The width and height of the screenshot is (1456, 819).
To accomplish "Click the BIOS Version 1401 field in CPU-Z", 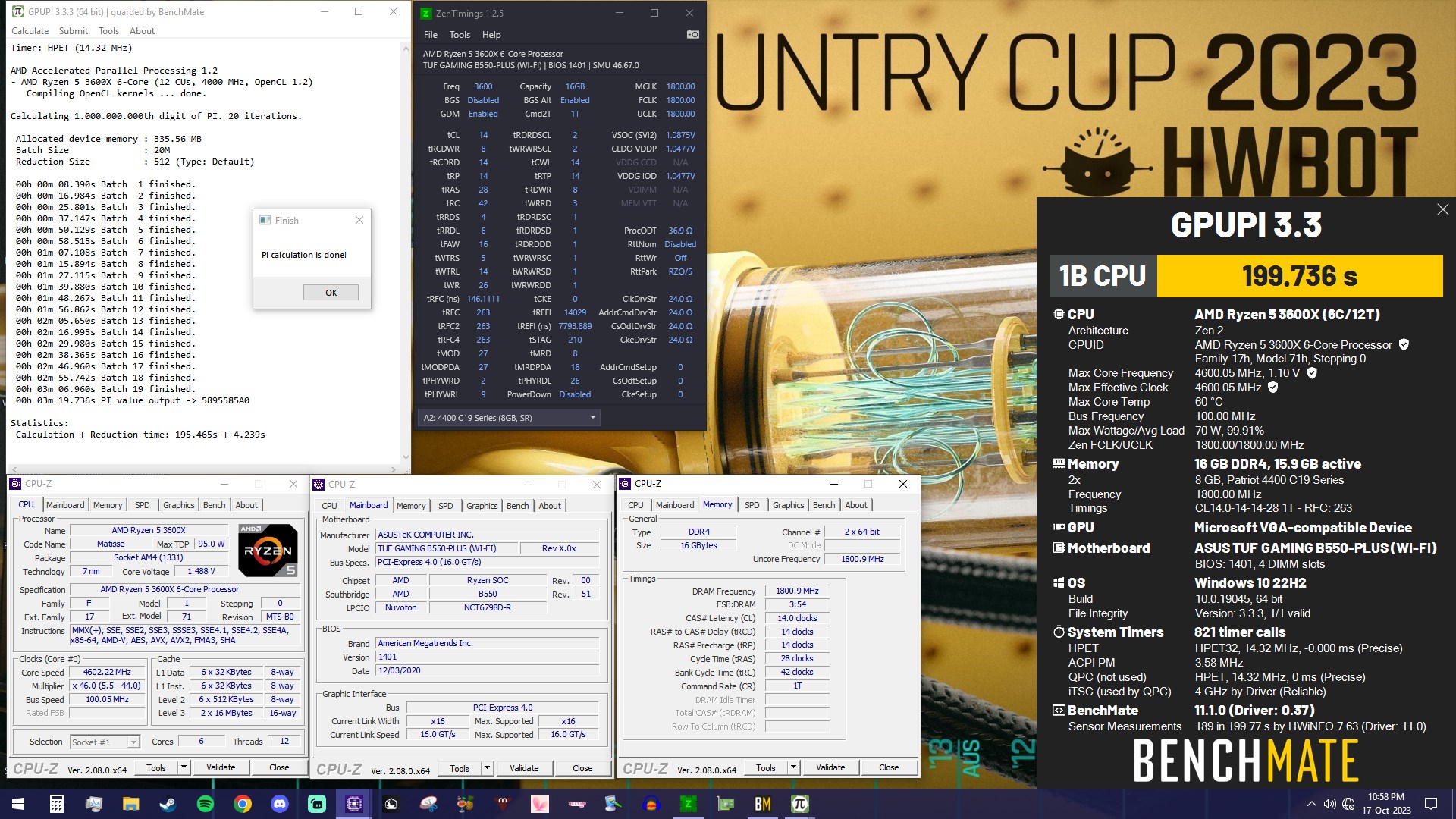I will [x=488, y=657].
